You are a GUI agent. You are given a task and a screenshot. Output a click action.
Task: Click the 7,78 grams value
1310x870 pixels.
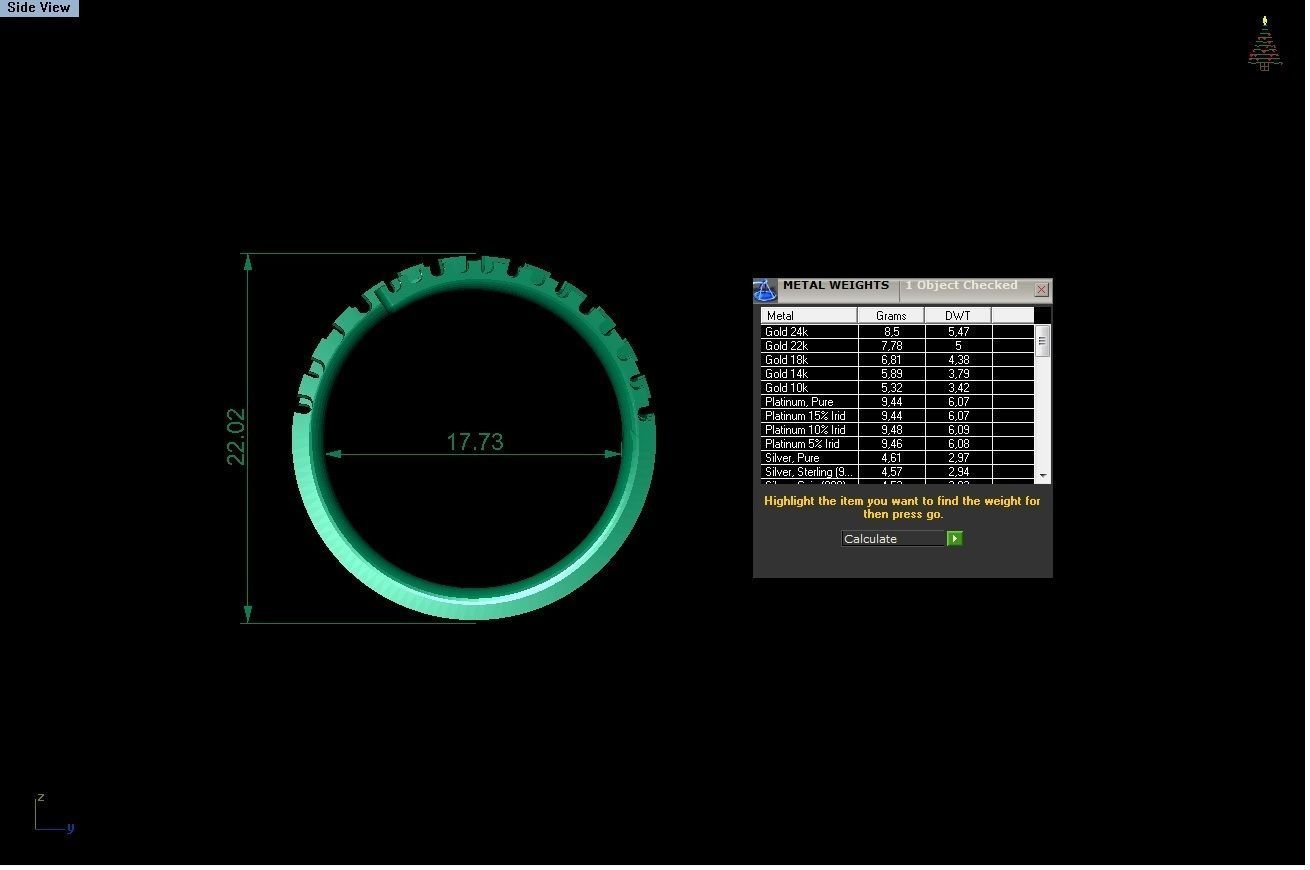[x=891, y=346]
